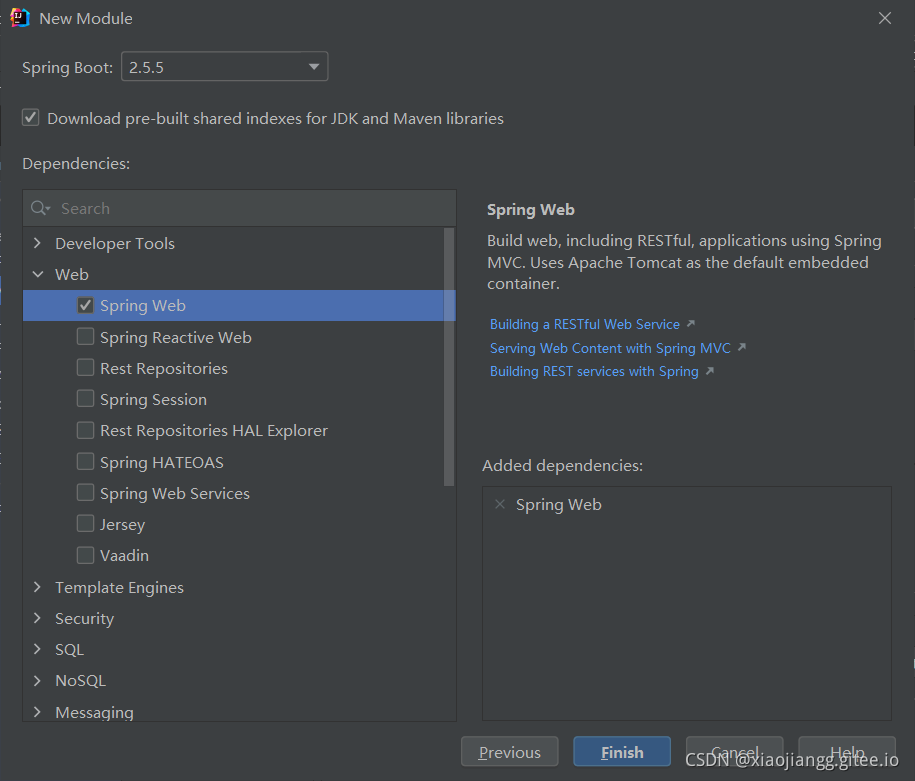Select the Developer Tools tree label
This screenshot has height=781, width=915.
115,243
